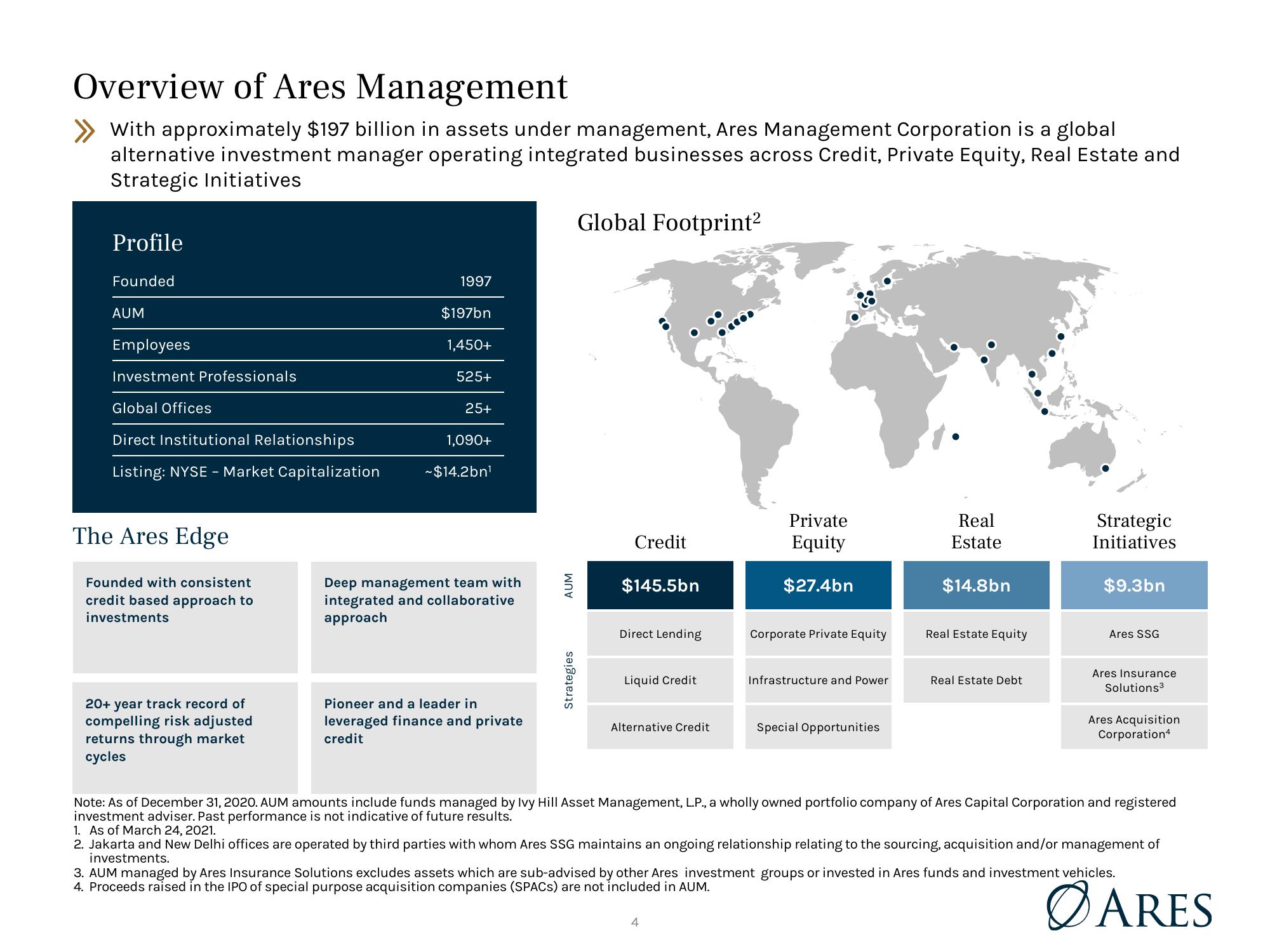The image size is (1270, 952).
Task: Select the Liquid Credit strategy cell
Action: pyautogui.click(x=660, y=680)
